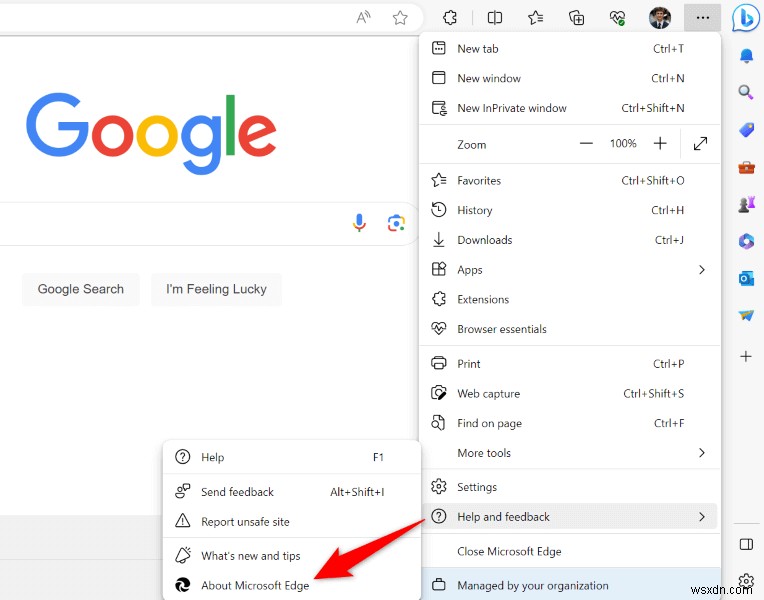764x600 pixels.
Task: Open Tools briefcase icon in sidebar
Action: coord(746,168)
